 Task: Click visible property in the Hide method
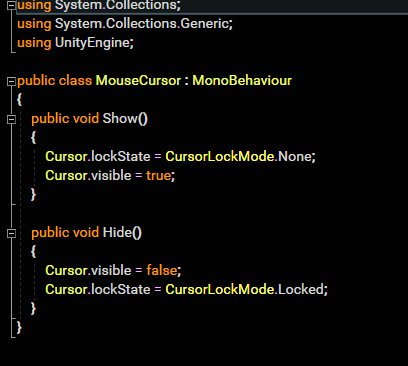[111, 270]
